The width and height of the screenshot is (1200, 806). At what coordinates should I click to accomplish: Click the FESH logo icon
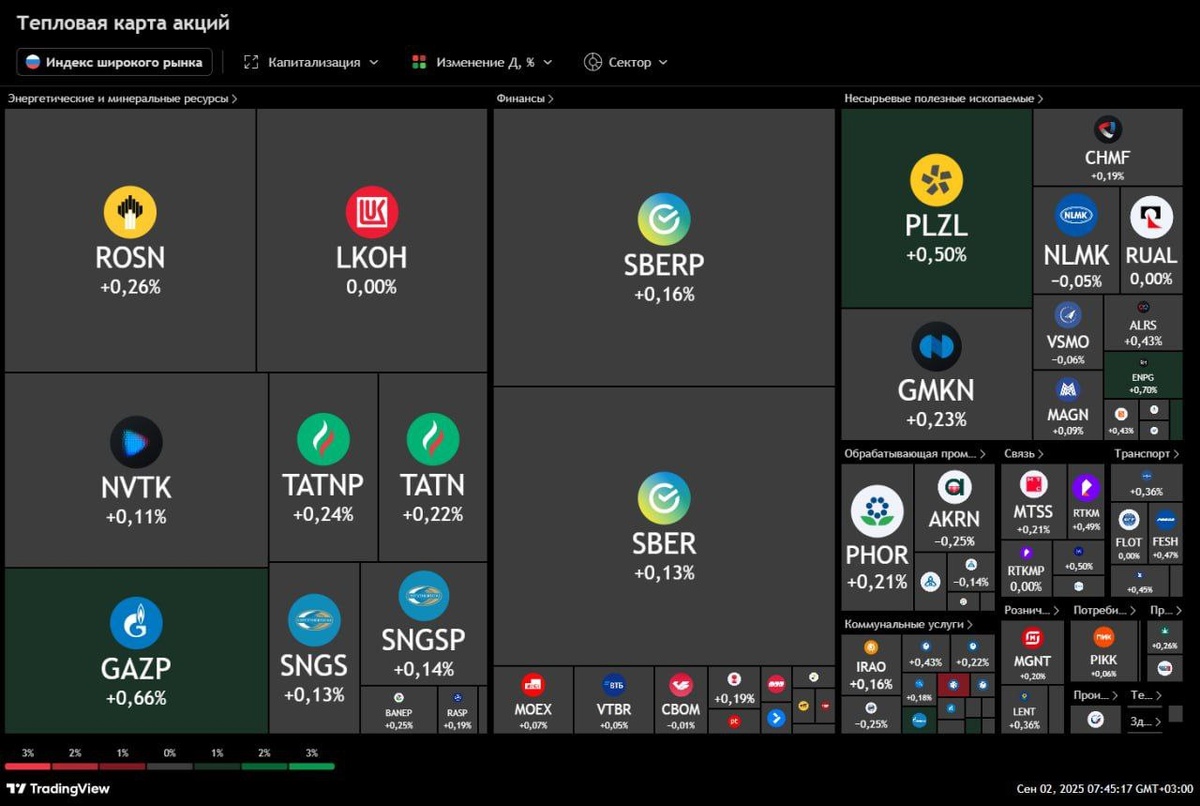coord(1166,520)
